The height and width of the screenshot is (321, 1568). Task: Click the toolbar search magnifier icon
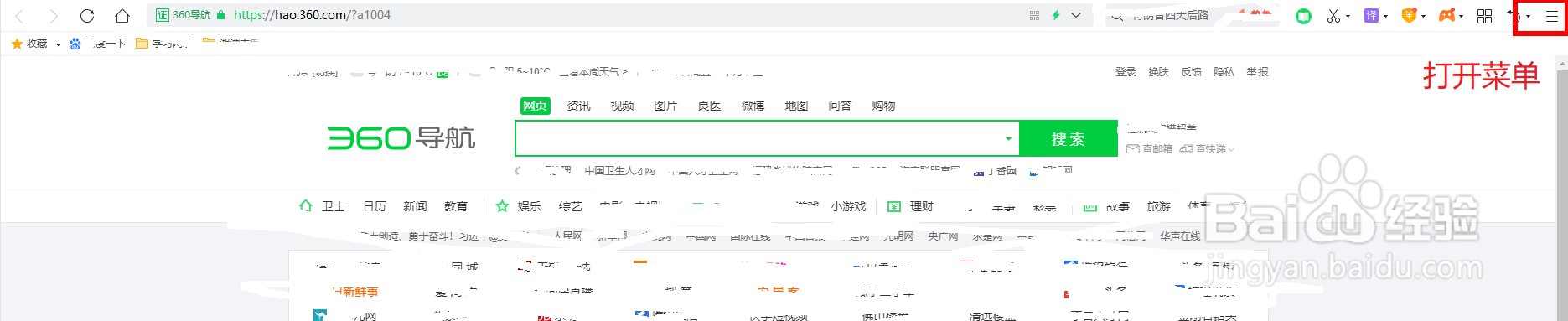point(1117,16)
